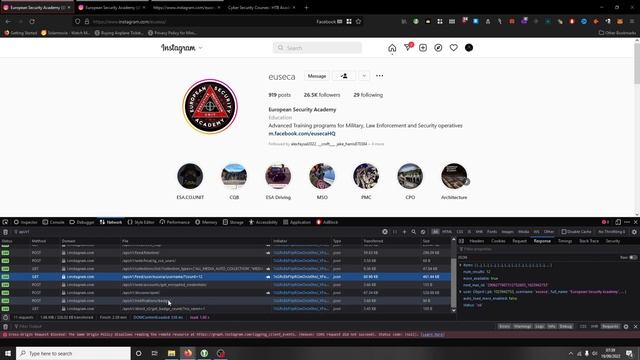The image size is (640, 360).
Task: Open Windows Start menu
Action: coord(8,353)
